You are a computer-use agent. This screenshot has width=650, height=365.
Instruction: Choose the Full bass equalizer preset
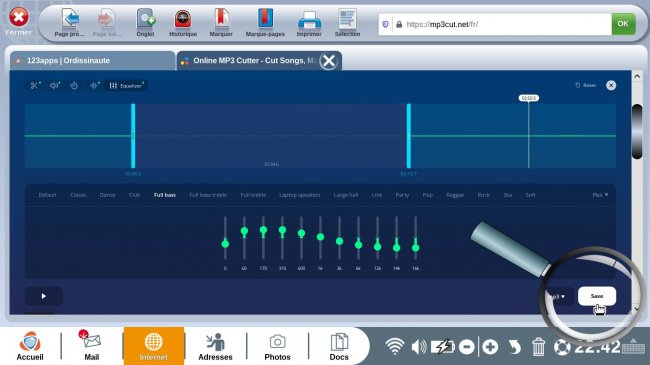point(165,195)
